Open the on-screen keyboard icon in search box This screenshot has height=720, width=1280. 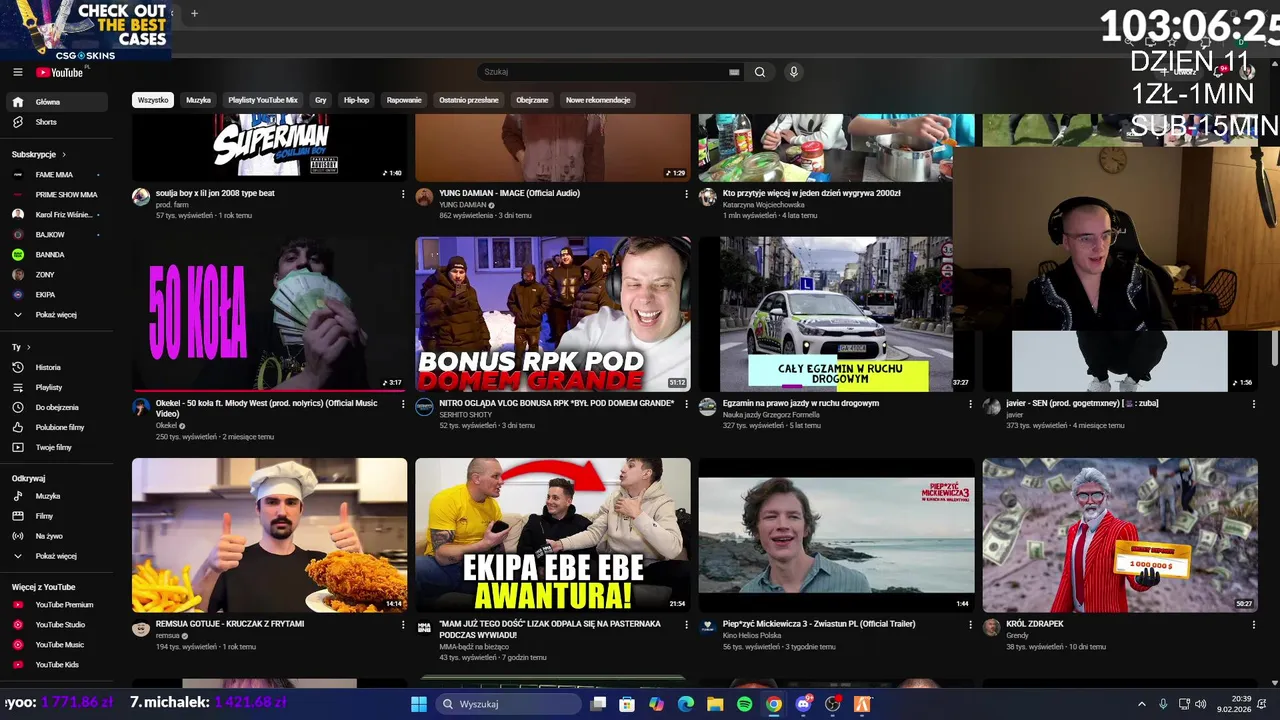tap(734, 72)
